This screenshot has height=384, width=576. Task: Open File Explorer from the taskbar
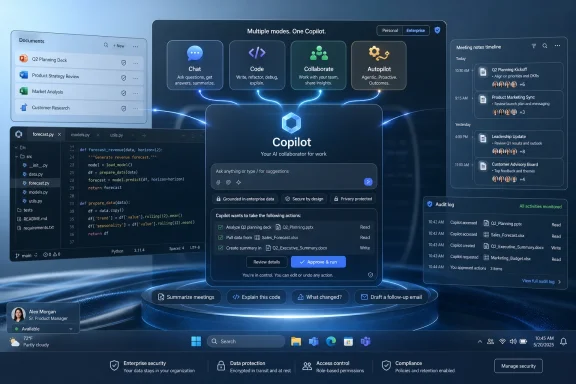tap(296, 341)
